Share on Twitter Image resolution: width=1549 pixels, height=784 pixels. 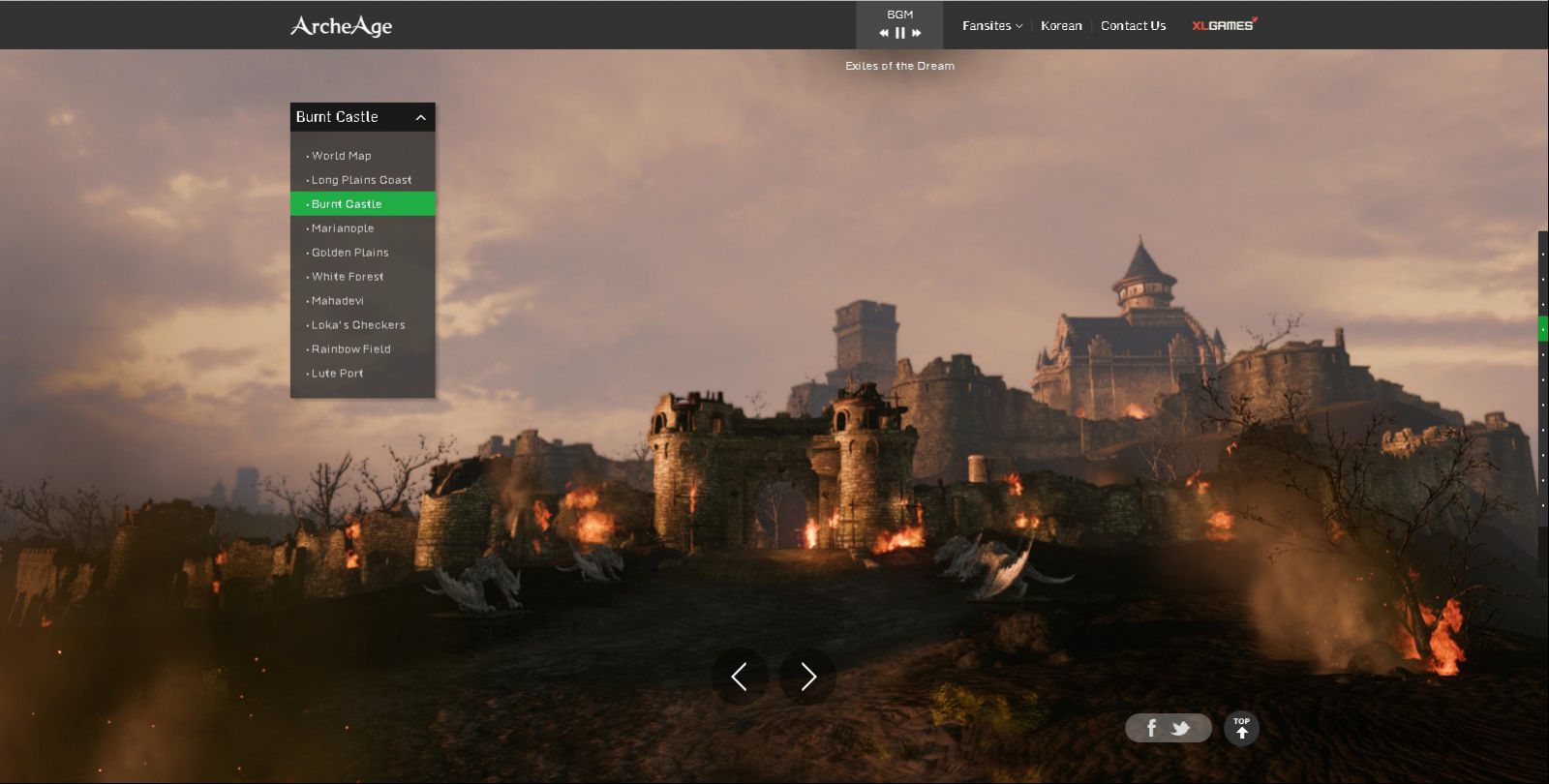1181,728
